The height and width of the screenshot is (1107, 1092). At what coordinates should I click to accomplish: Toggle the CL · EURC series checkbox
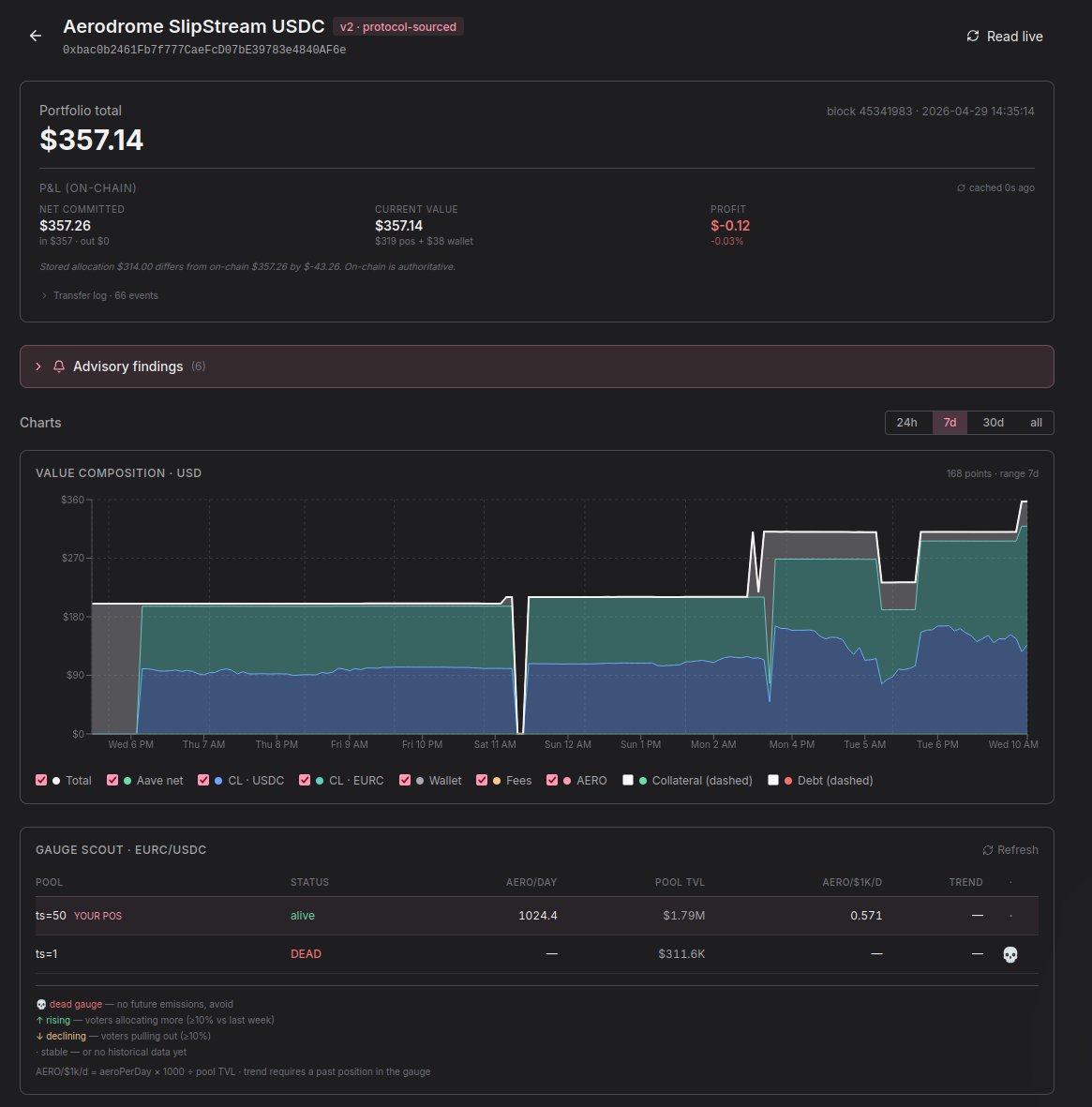(x=305, y=780)
